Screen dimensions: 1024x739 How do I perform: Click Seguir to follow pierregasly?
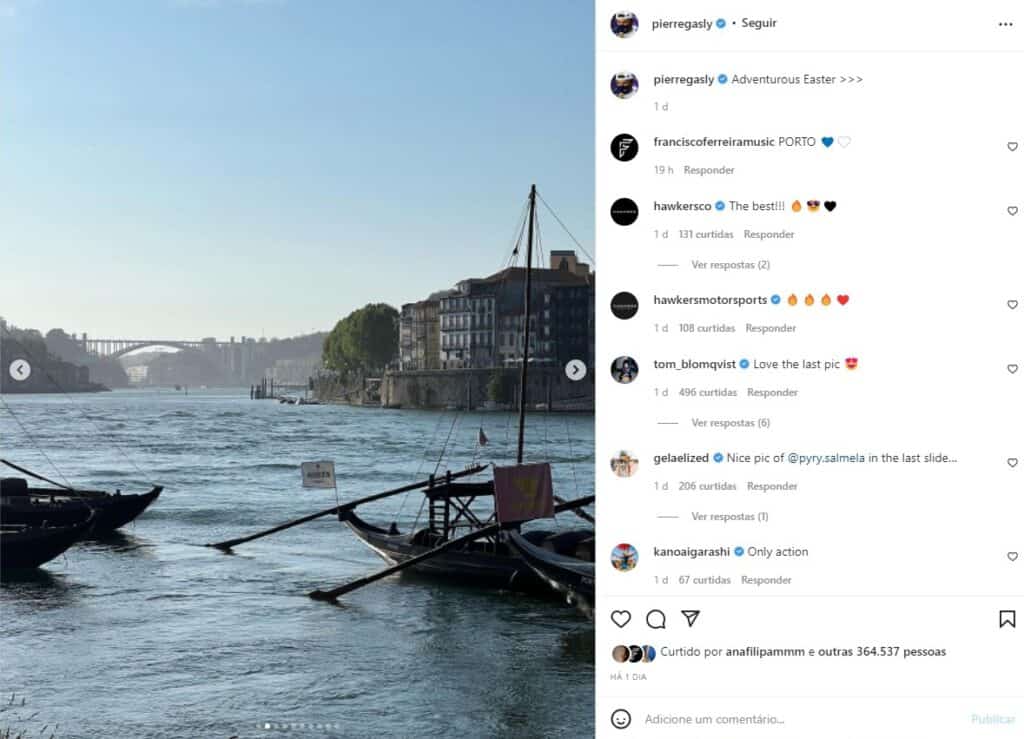[759, 23]
